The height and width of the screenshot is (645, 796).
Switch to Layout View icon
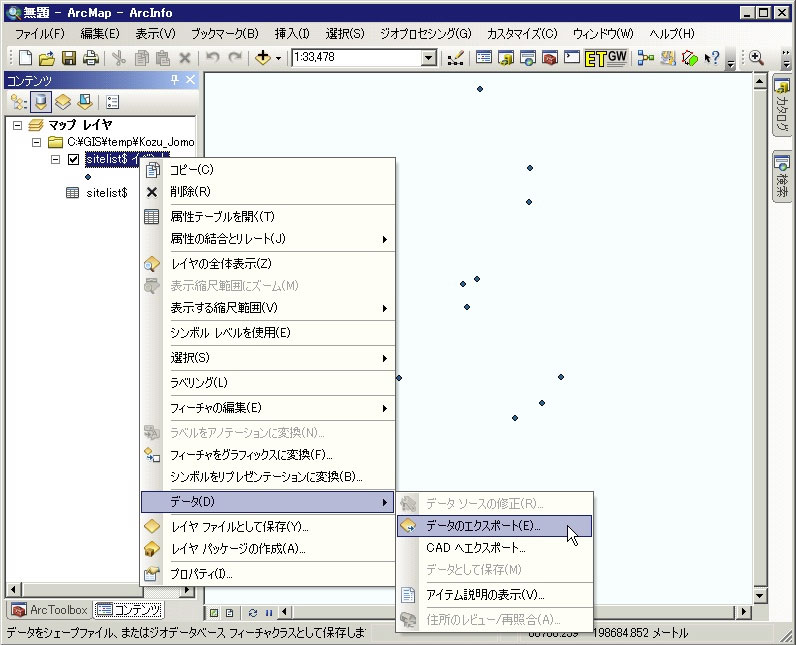(229, 613)
